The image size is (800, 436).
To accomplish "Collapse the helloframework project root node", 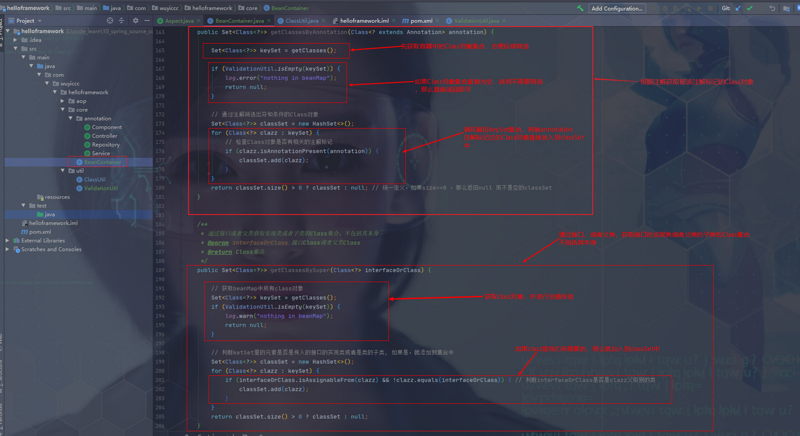I will [x=8, y=31].
